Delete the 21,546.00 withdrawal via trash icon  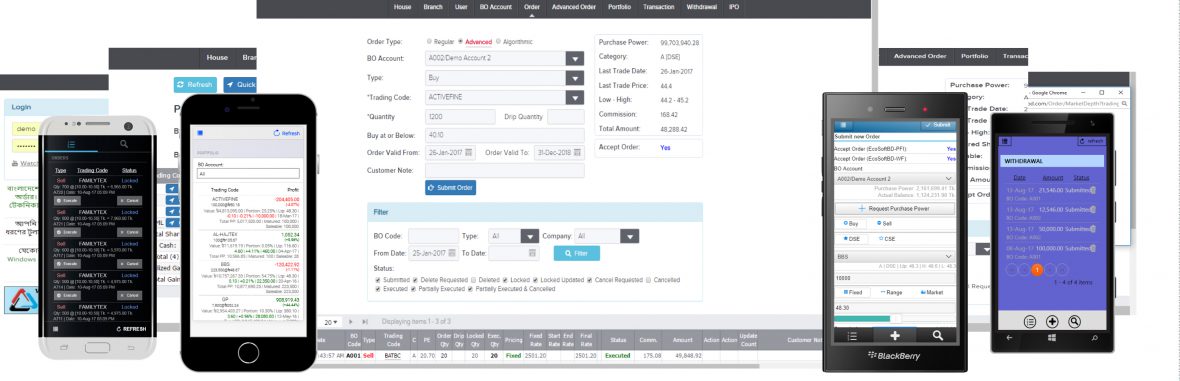1093,190
